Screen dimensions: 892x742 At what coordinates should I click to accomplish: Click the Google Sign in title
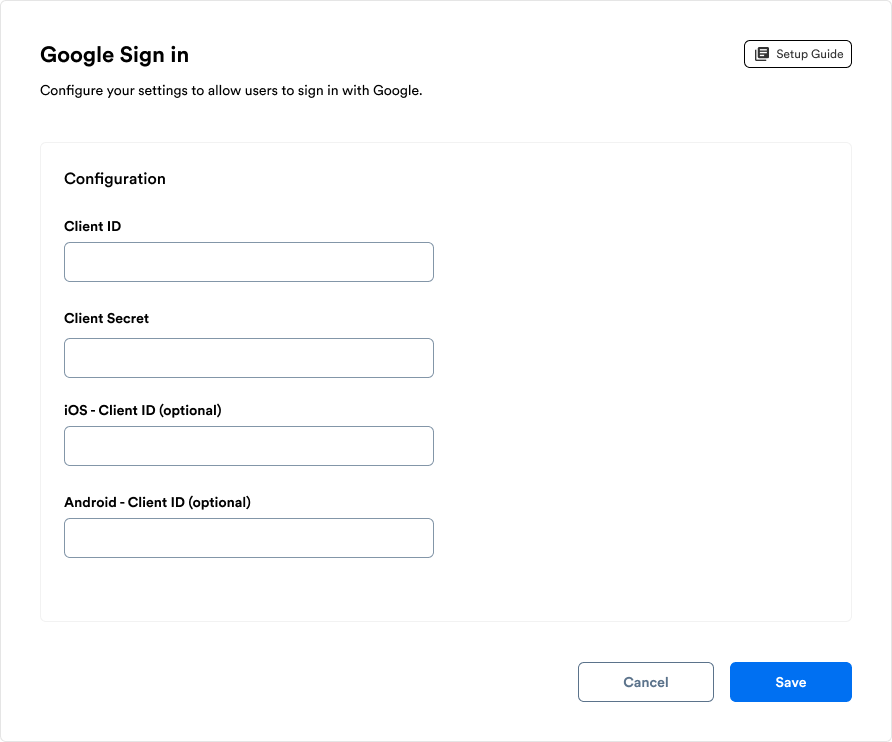pos(113,54)
